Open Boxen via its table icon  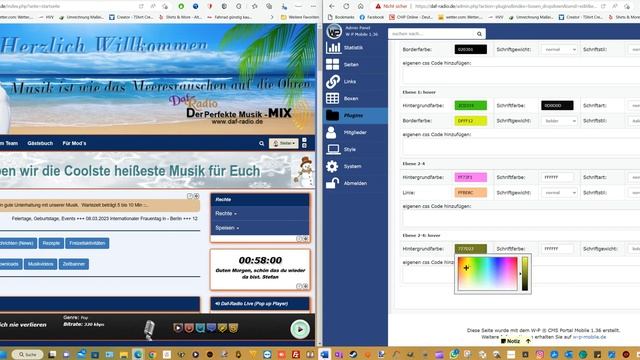click(332, 98)
